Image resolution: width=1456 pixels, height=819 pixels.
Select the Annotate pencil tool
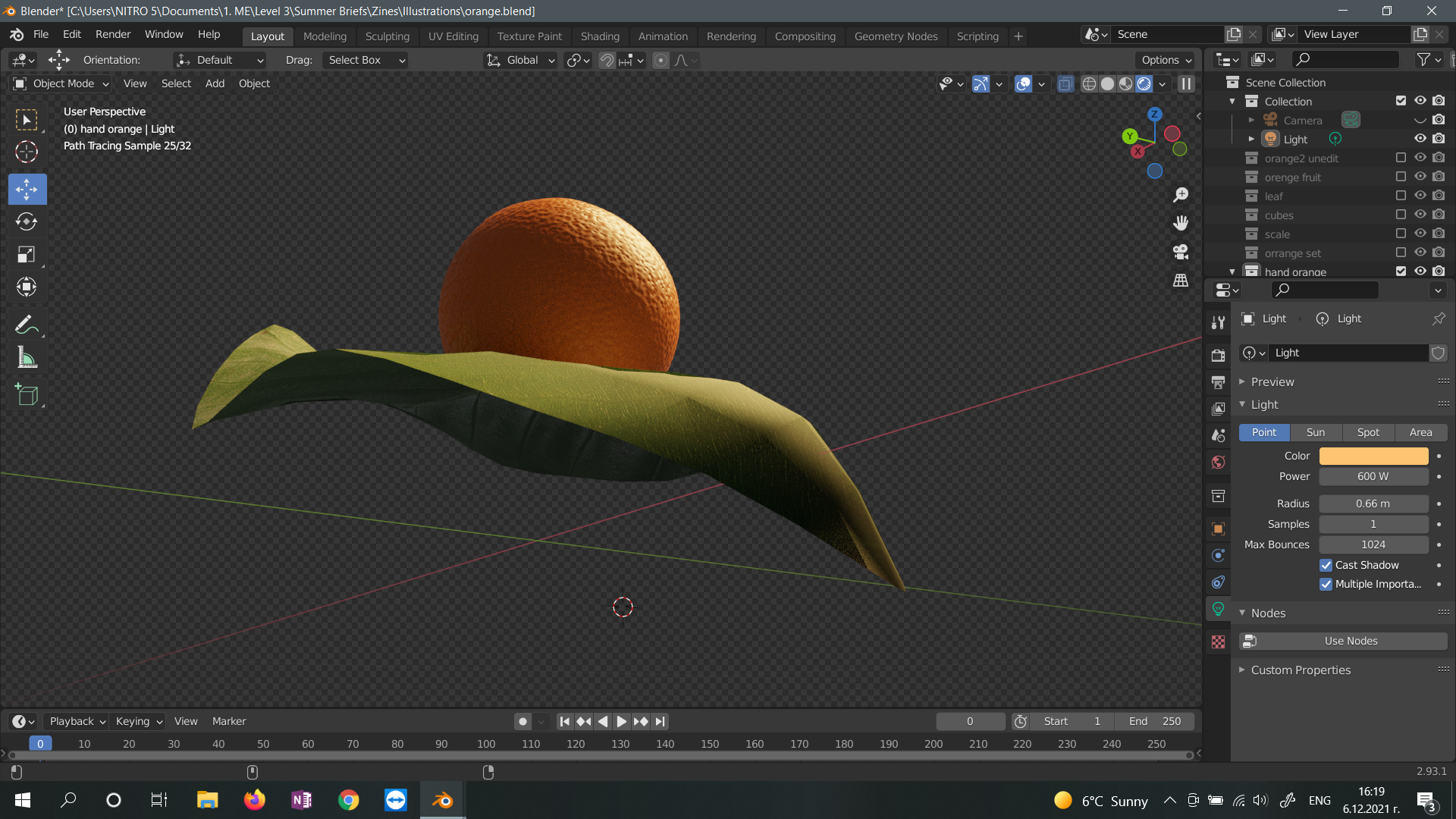click(x=27, y=325)
